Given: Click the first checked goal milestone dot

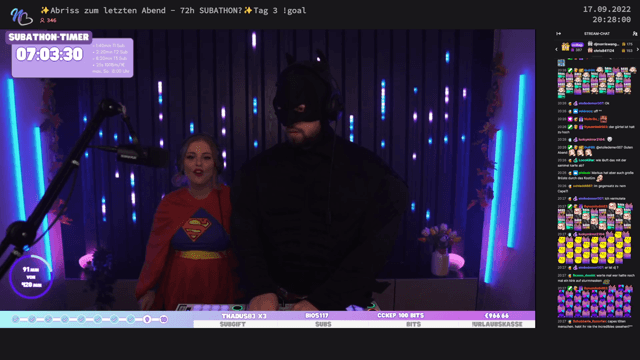Looking at the screenshot, I should [x=16, y=319].
